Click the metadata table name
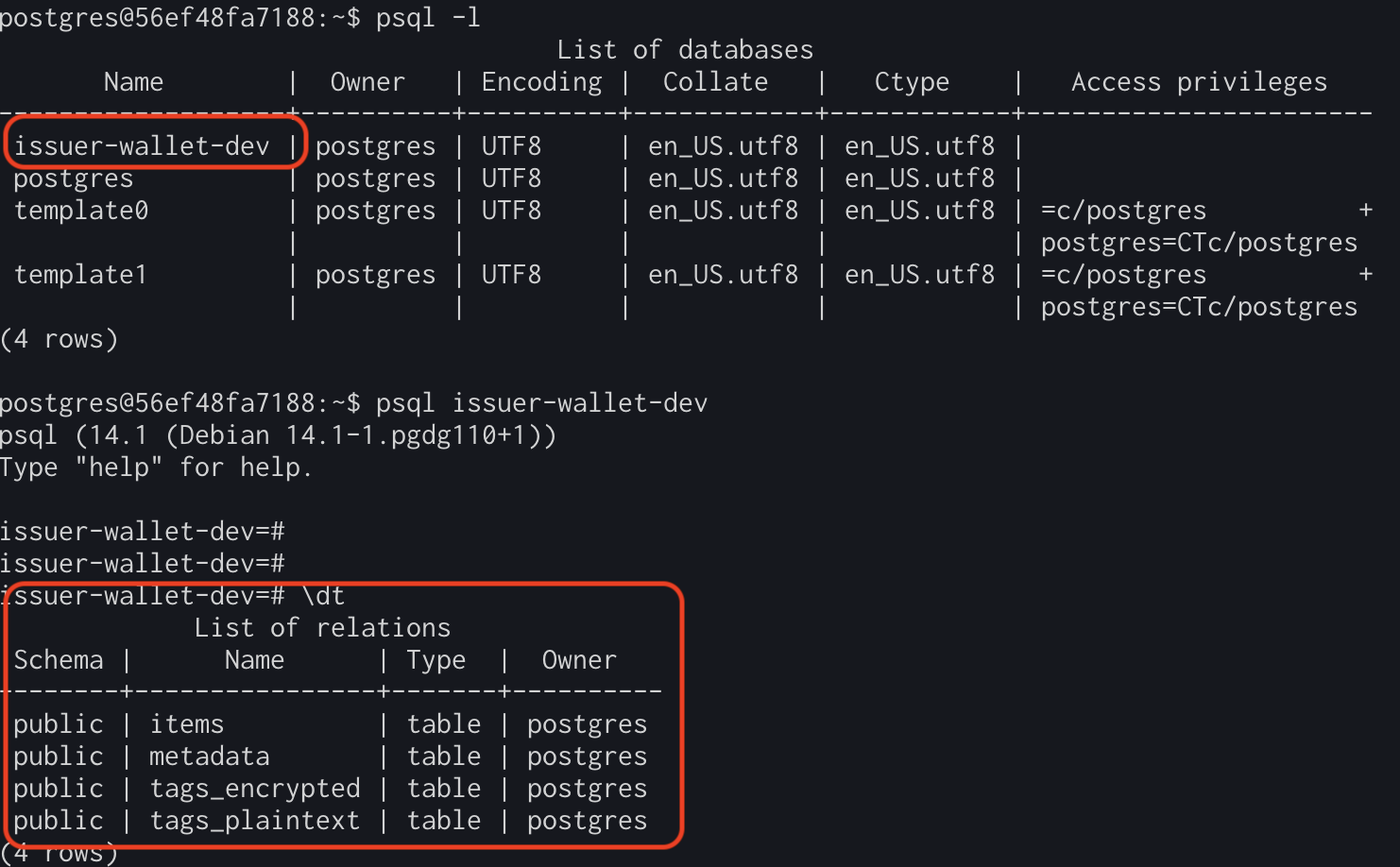The image size is (1400, 867). (210, 756)
